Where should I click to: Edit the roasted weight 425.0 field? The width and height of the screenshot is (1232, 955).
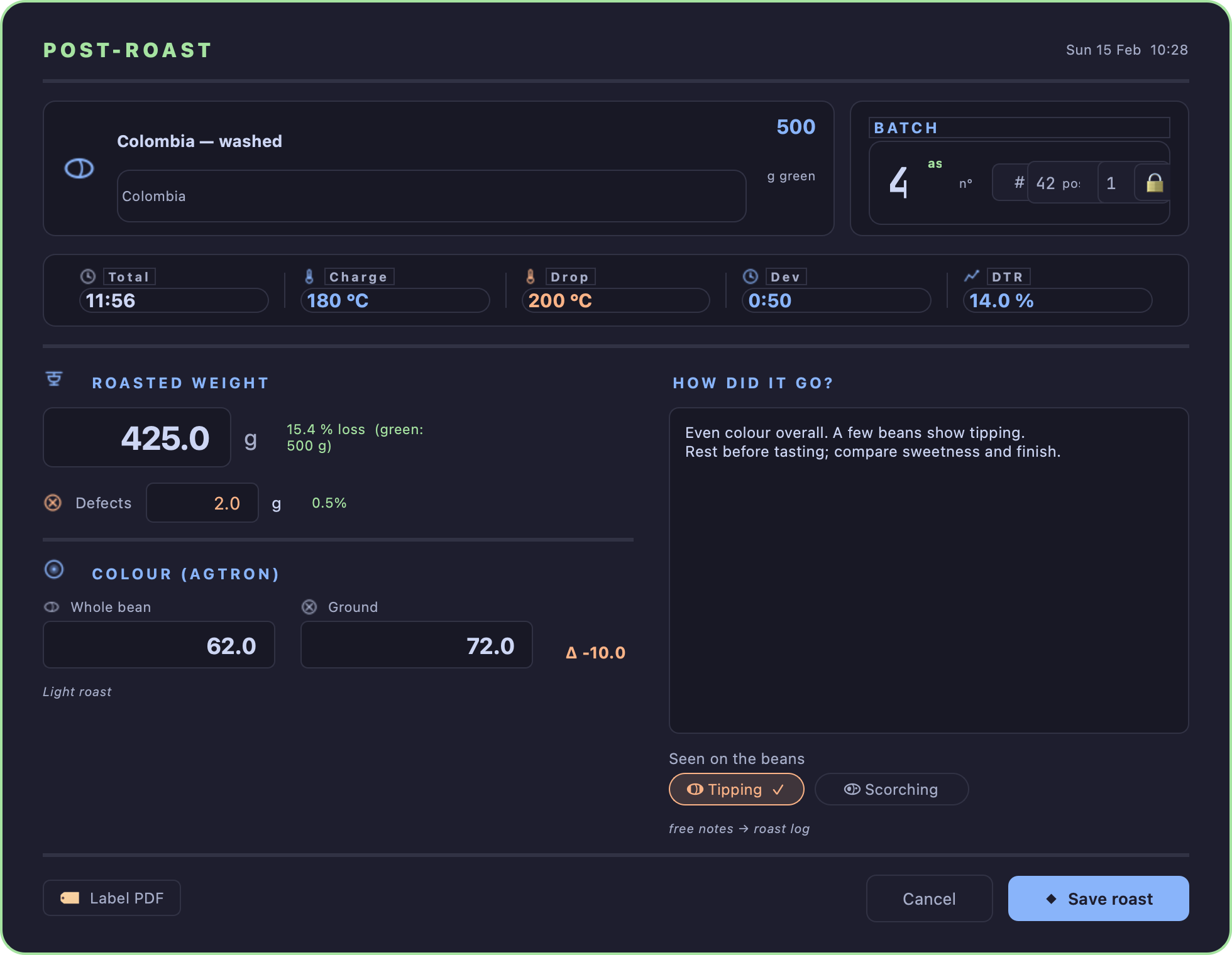pyautogui.click(x=137, y=437)
